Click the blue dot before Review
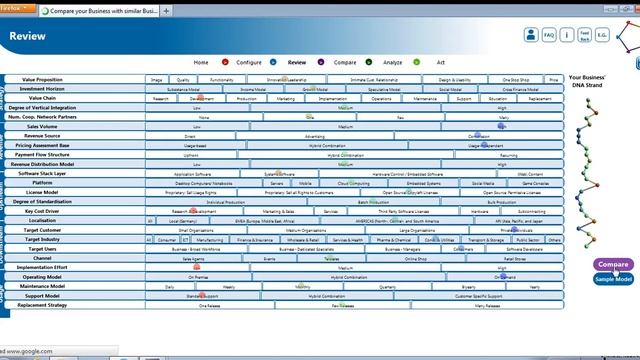This screenshot has width=640, height=360. coord(273,62)
